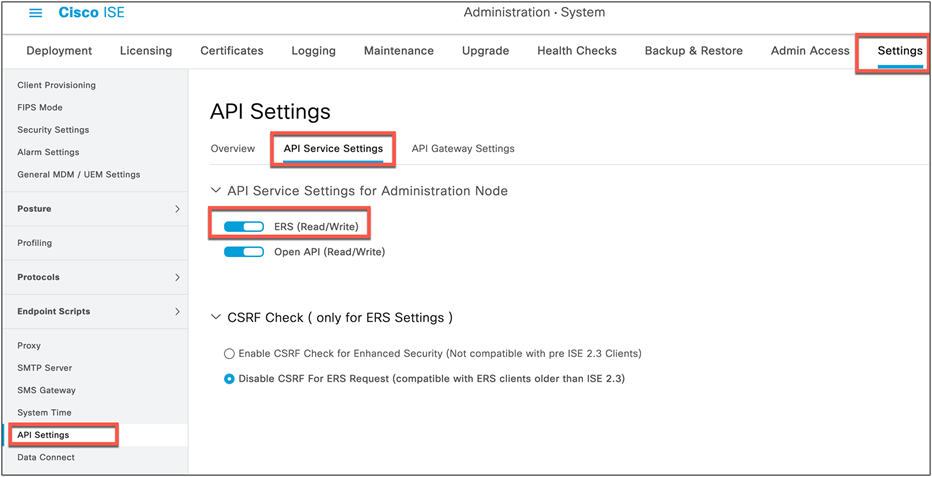
Task: Toggle the ERS (Read/Write) switch
Action: tap(244, 226)
